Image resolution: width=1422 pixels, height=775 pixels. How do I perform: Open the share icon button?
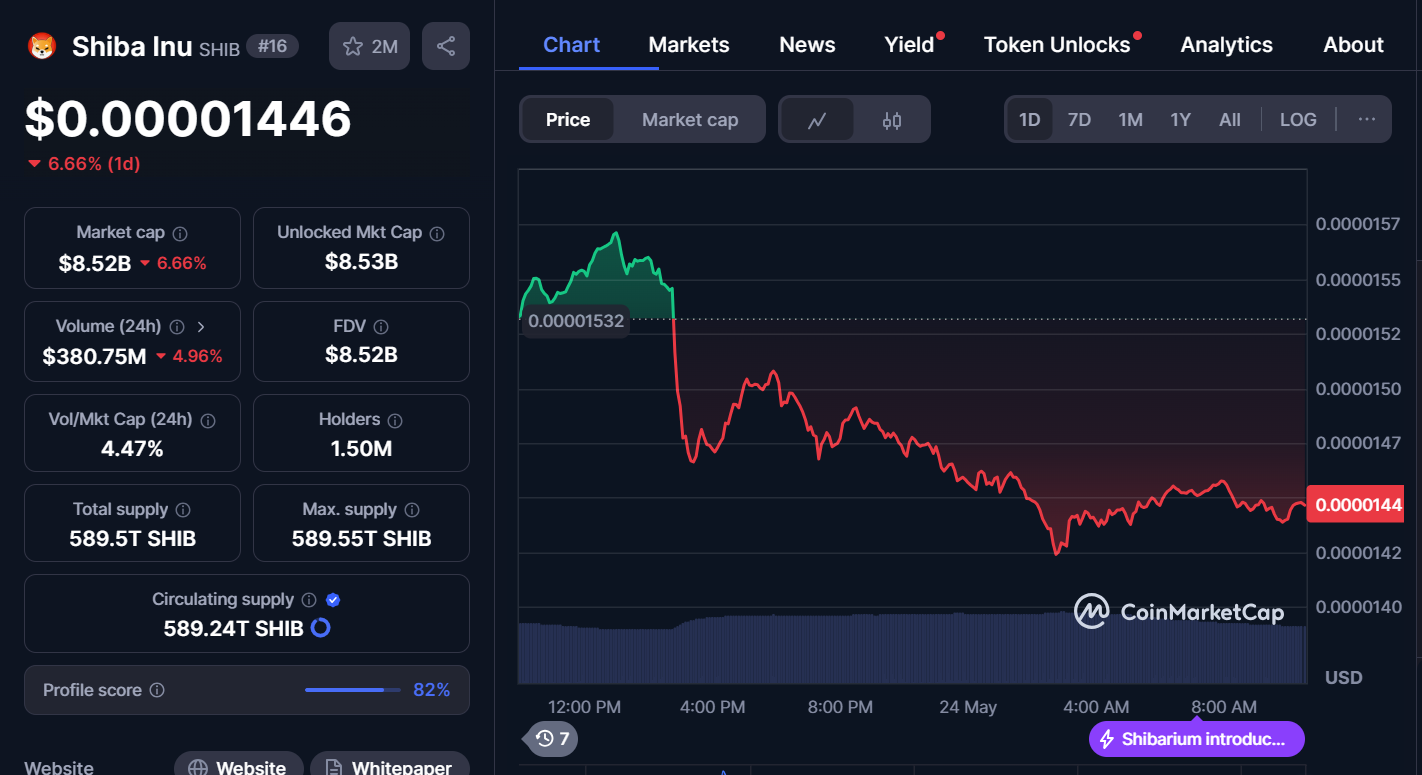pos(446,46)
